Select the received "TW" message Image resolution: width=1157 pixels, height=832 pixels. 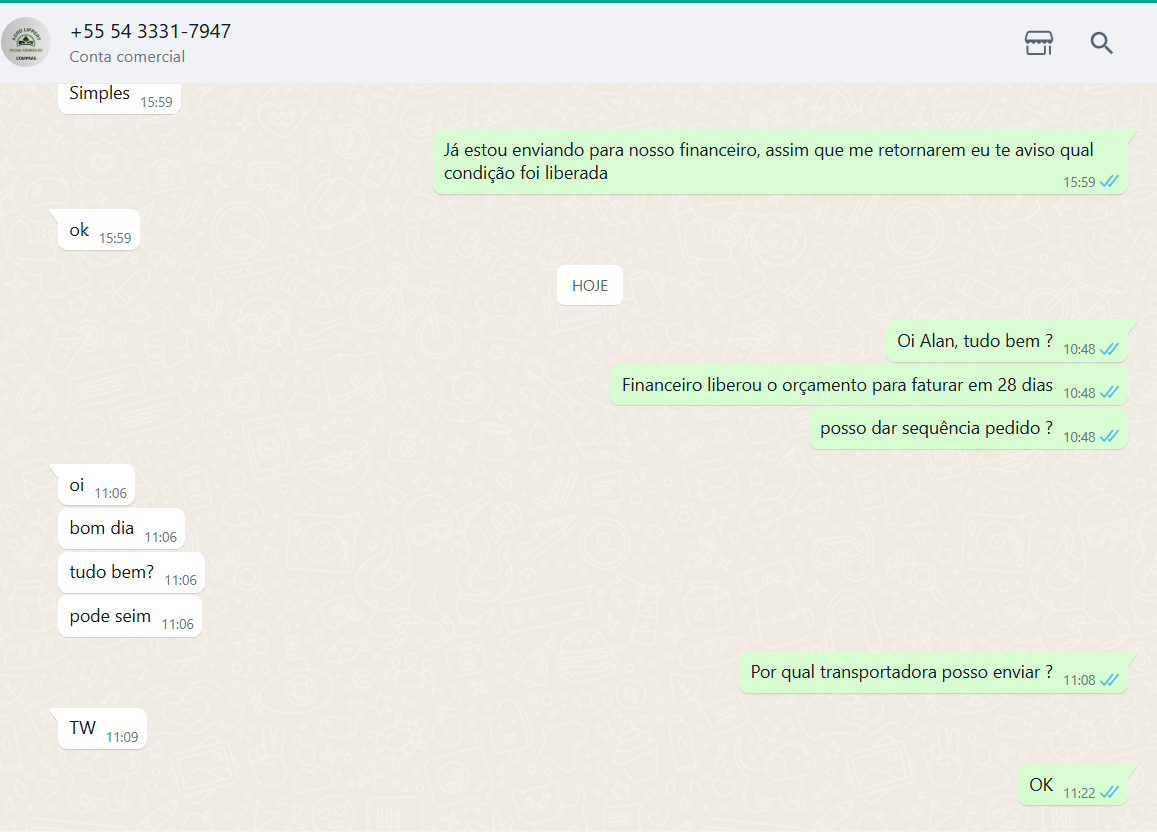(x=83, y=728)
